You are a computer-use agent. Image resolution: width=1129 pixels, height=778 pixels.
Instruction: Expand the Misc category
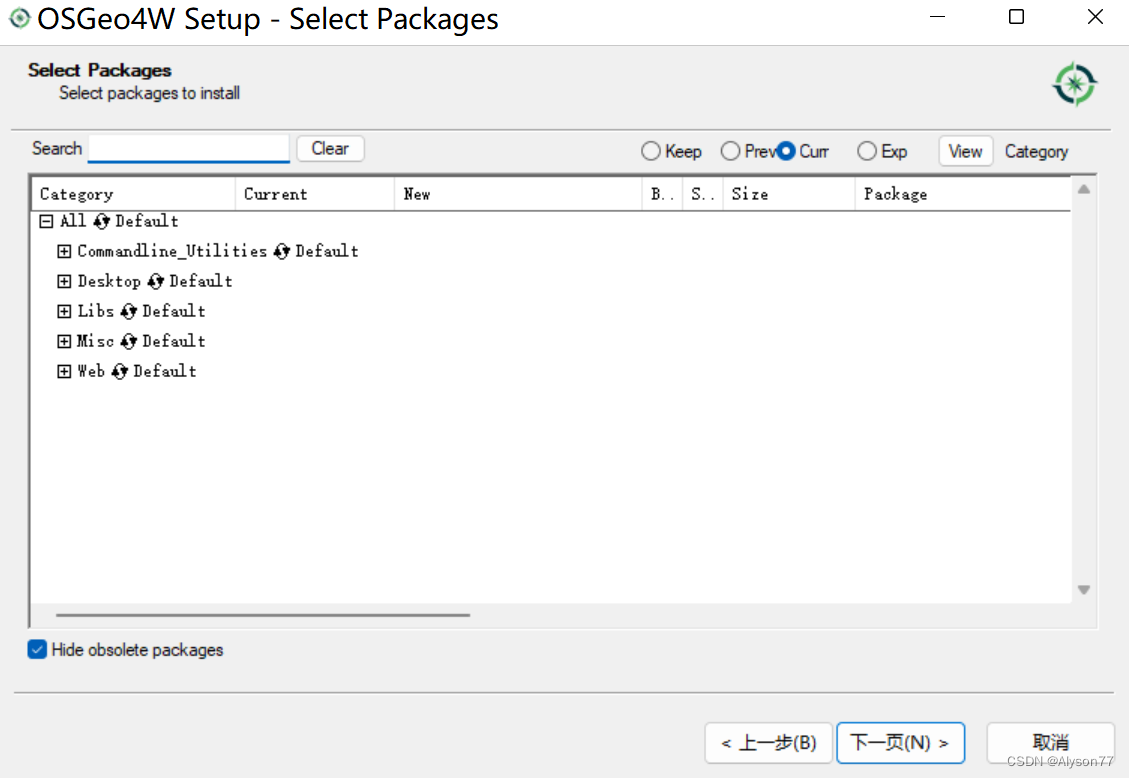click(x=64, y=341)
